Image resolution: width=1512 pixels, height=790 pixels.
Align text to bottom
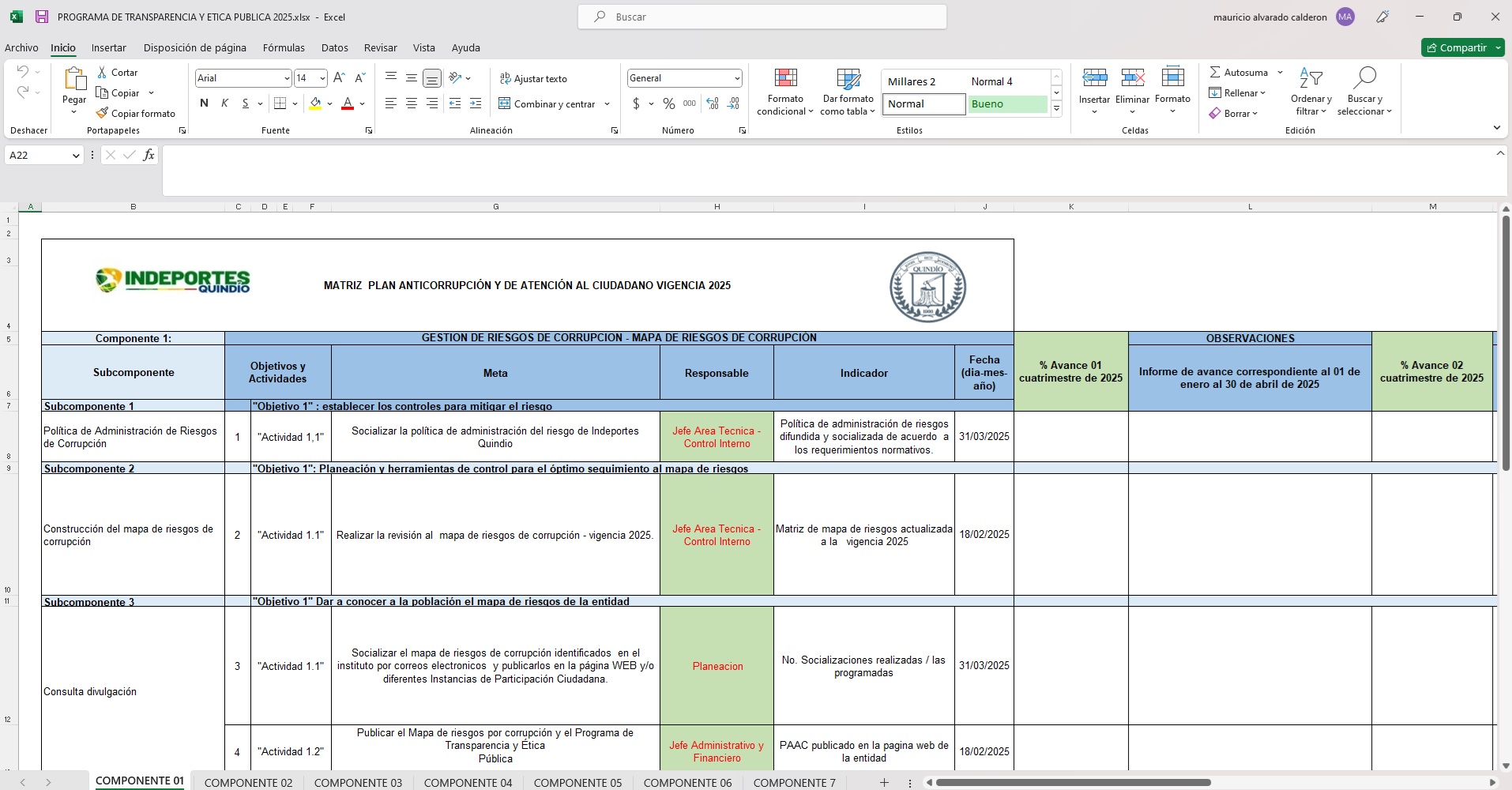click(x=432, y=77)
